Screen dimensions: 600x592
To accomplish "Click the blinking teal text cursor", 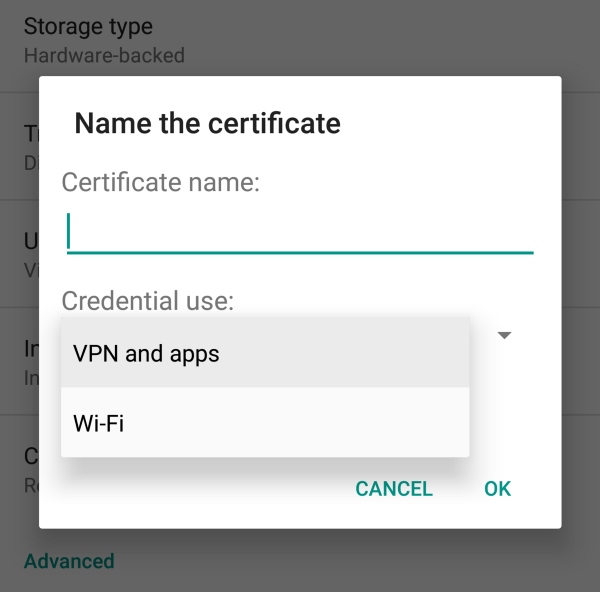I will (x=68, y=231).
